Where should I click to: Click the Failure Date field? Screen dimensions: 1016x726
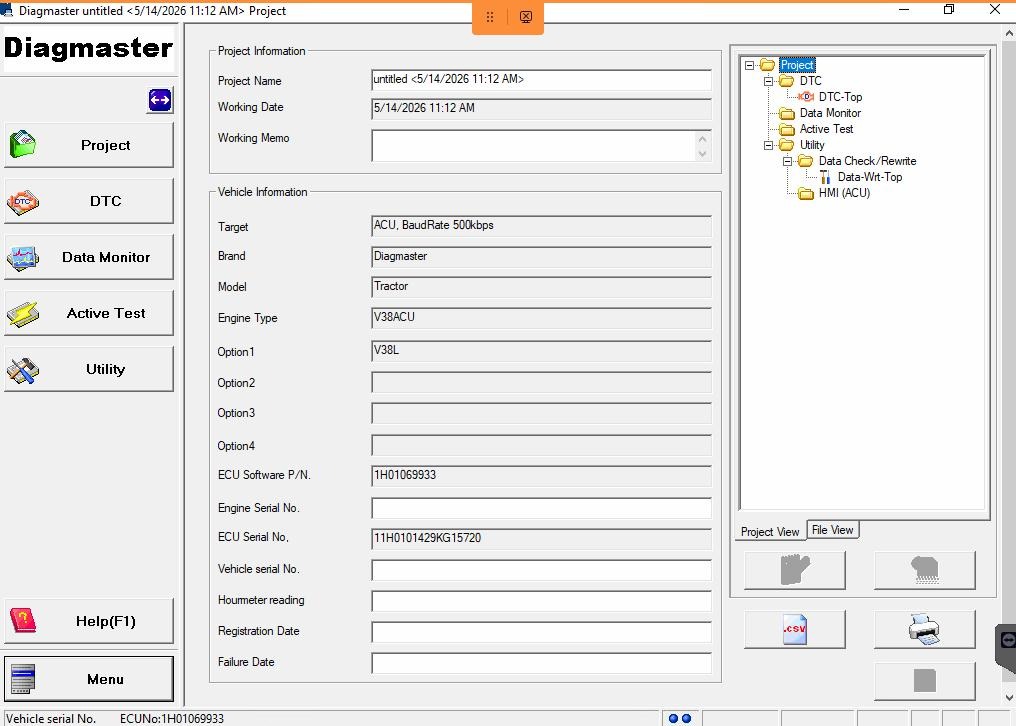point(541,663)
